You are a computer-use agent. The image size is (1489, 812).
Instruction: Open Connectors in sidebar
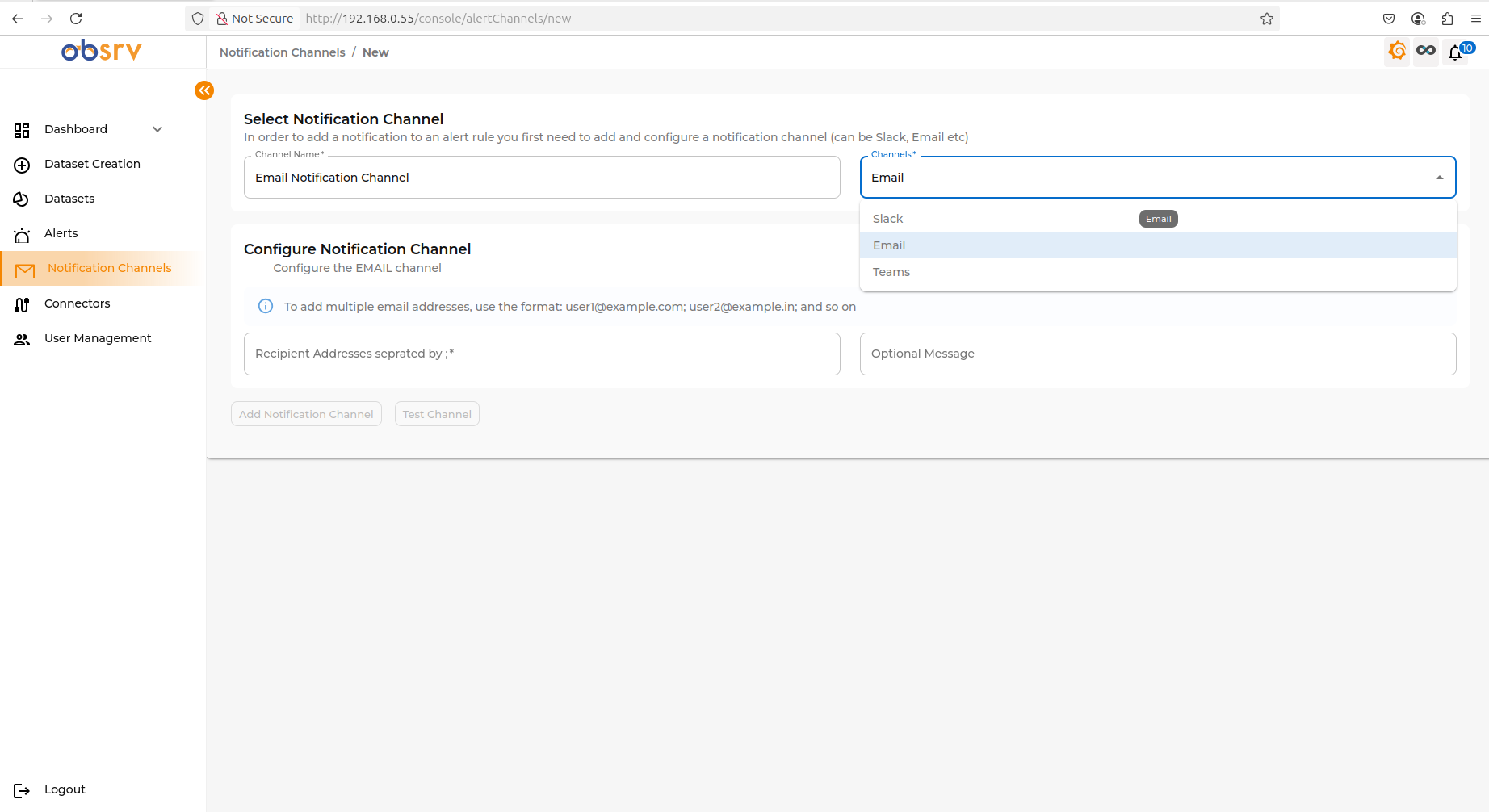(78, 303)
